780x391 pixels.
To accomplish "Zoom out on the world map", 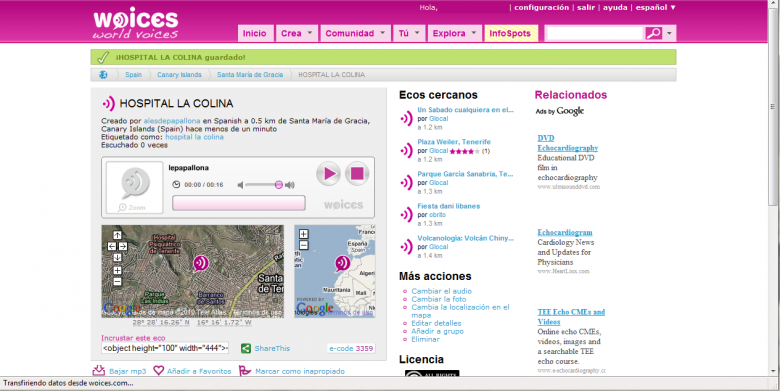I will click(303, 245).
